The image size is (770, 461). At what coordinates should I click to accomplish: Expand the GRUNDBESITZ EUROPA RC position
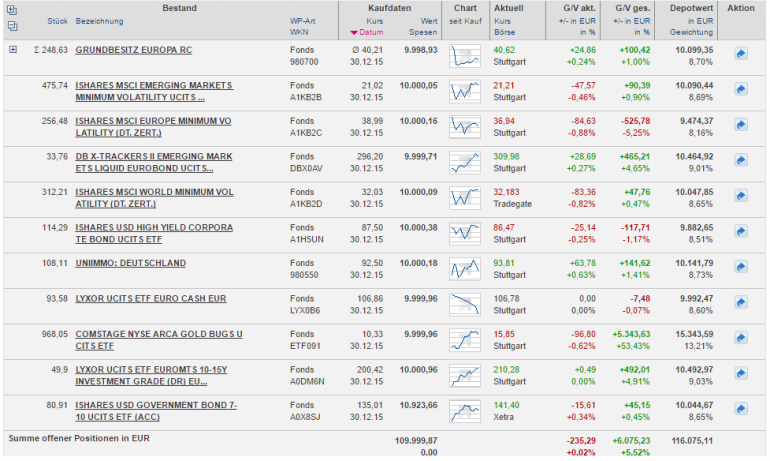pyautogui.click(x=13, y=50)
